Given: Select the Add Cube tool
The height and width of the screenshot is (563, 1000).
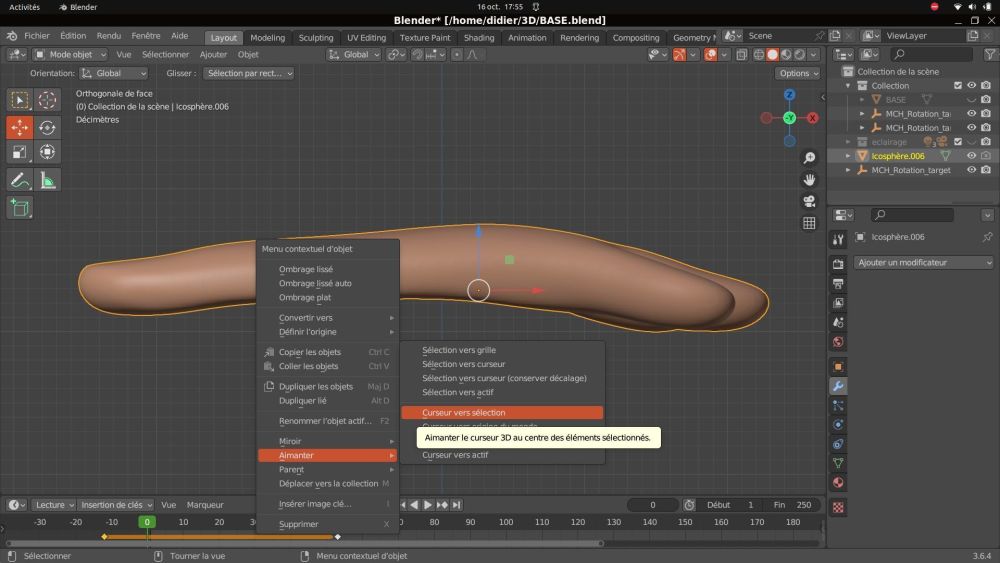Looking at the screenshot, I should (20, 208).
